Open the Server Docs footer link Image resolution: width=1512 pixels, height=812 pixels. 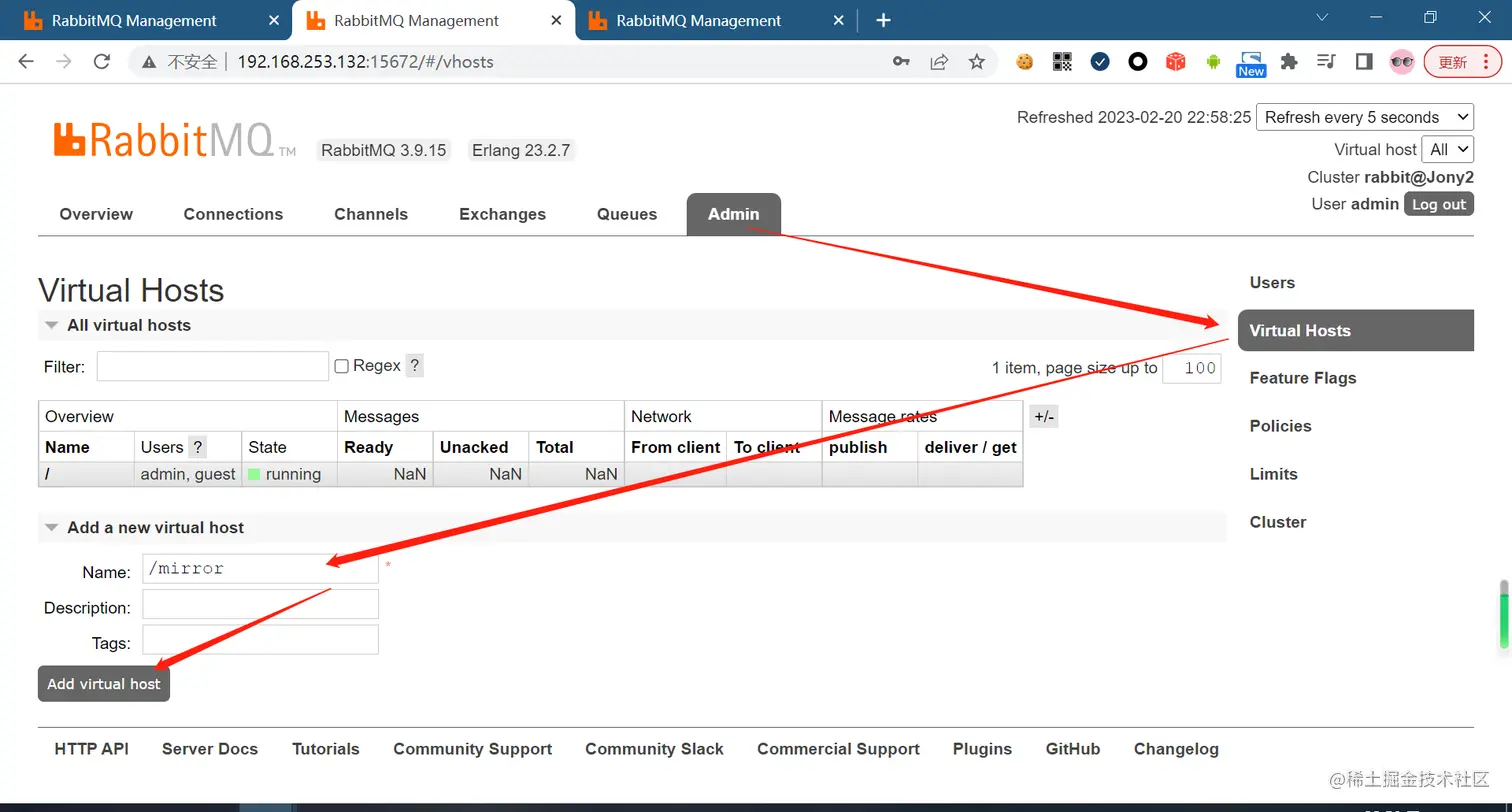(x=210, y=749)
